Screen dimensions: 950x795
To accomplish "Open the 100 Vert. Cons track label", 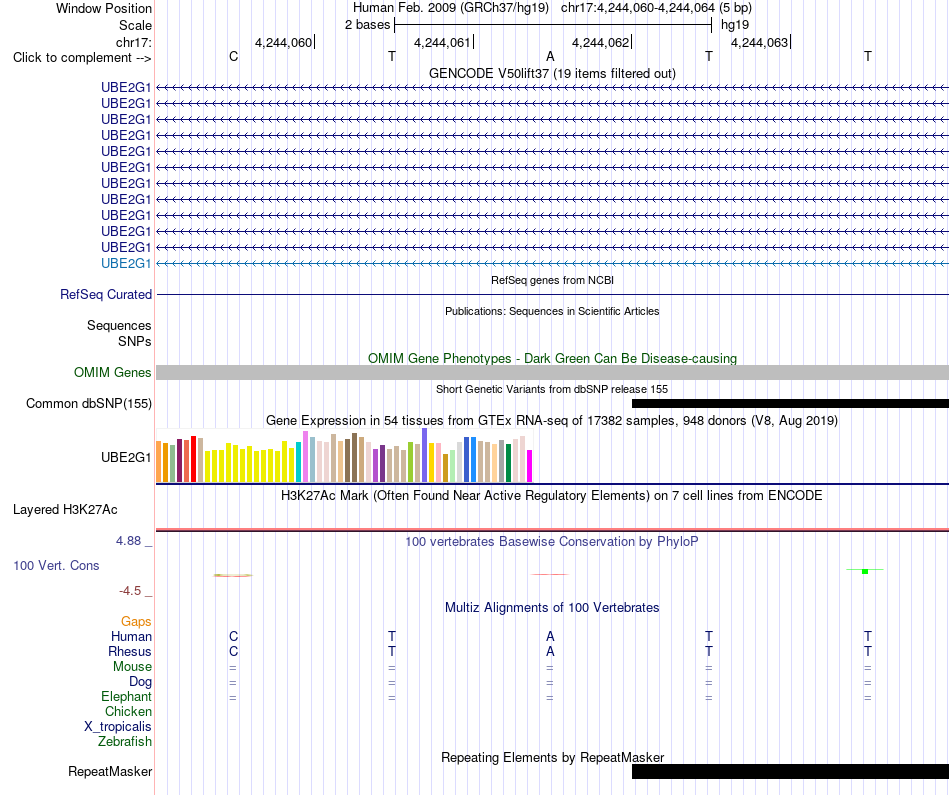I will (x=56, y=565).
